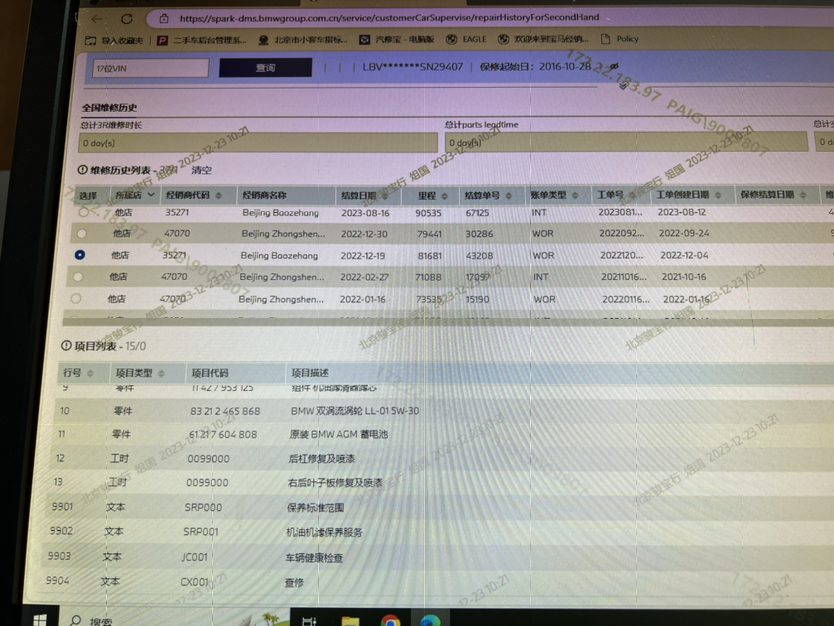Image resolution: width=834 pixels, height=626 pixels.
Task: Click the item code CX001
Action: point(195,582)
